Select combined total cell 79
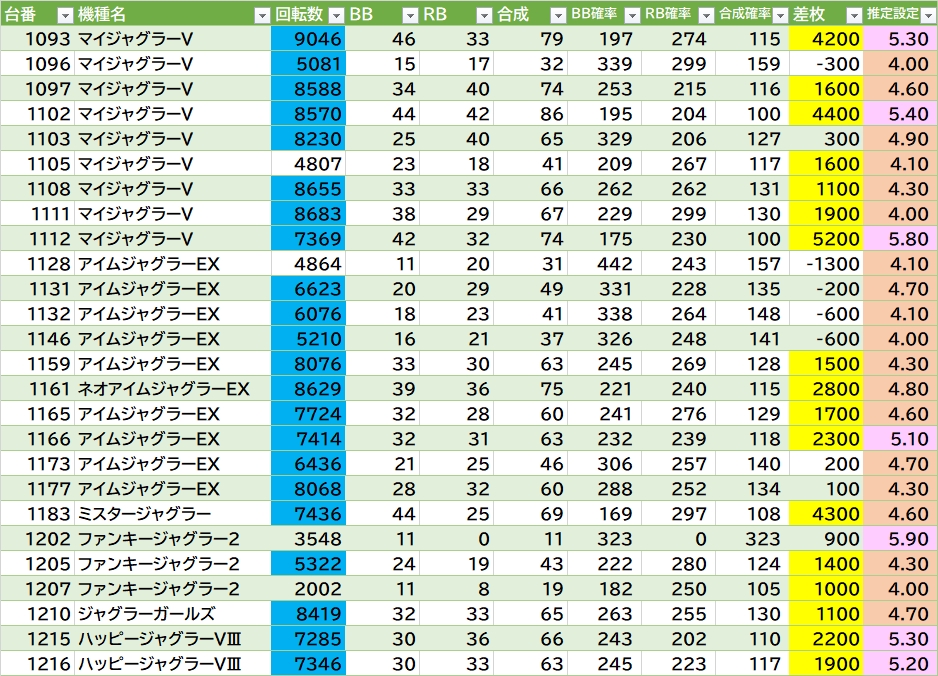Viewport: 938px width, 676px height. pos(530,39)
